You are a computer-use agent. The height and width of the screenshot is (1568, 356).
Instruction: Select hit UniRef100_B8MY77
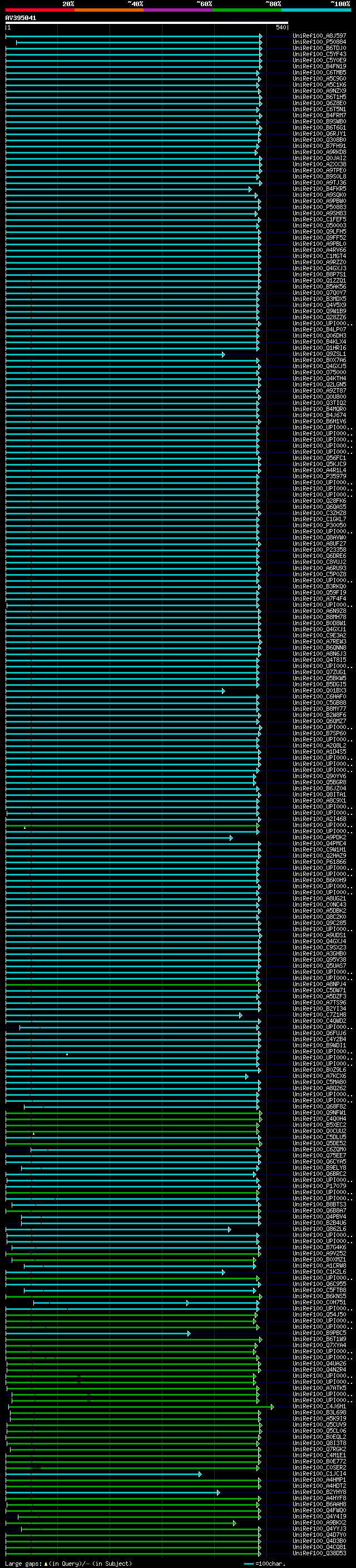coord(319,709)
